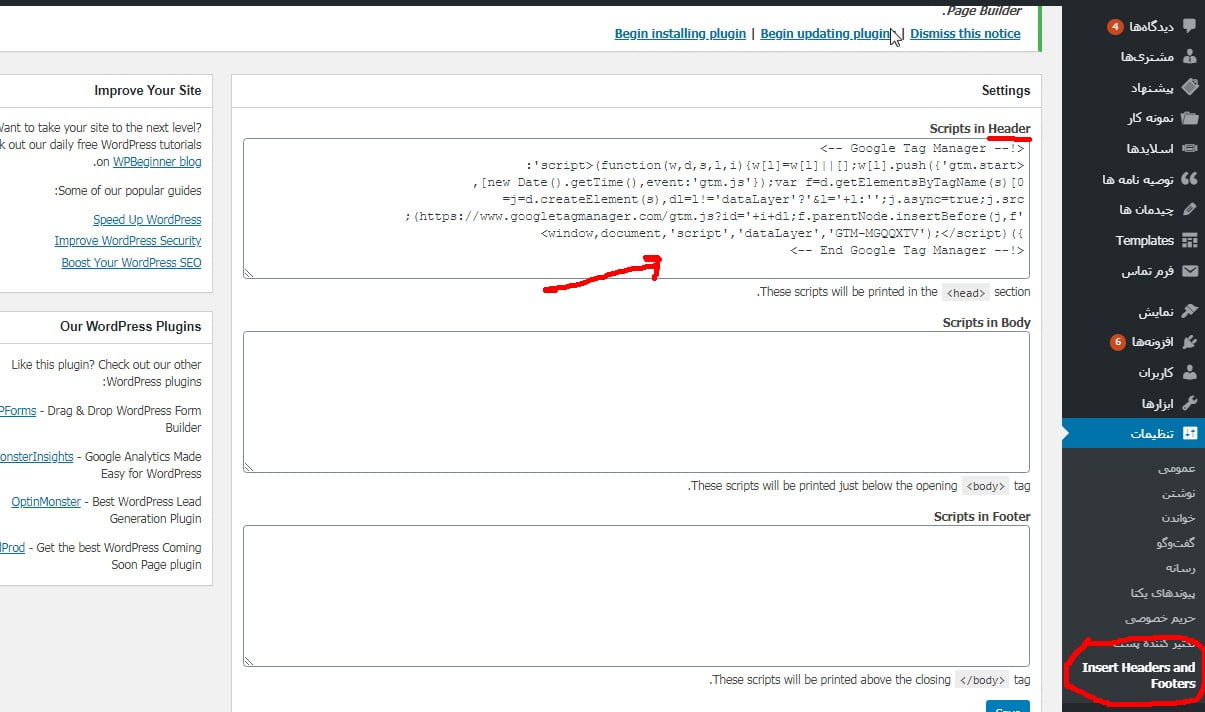Viewport: 1205px width, 712px height.
Task: Open the WPBeginner blog link
Action: point(157,161)
